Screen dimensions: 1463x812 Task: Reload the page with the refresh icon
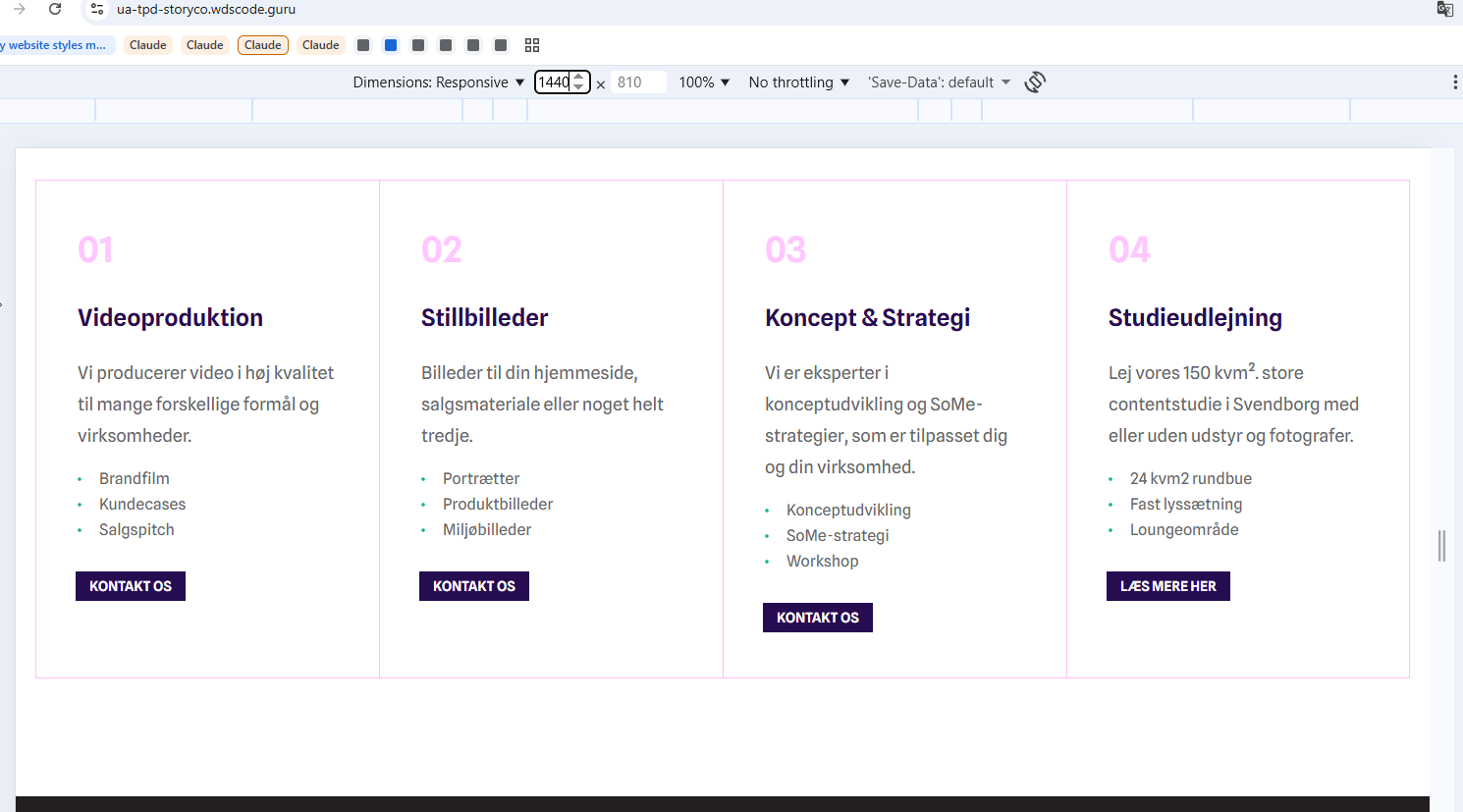click(x=55, y=9)
